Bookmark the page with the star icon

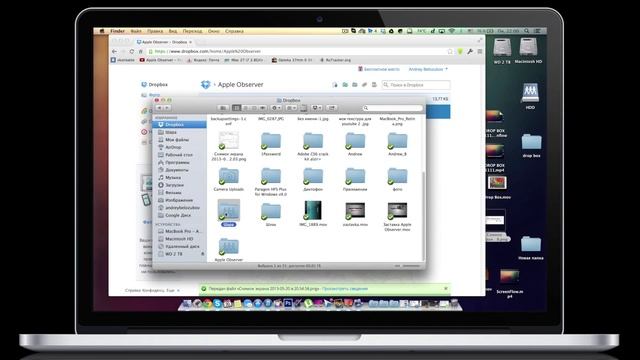pos(450,51)
